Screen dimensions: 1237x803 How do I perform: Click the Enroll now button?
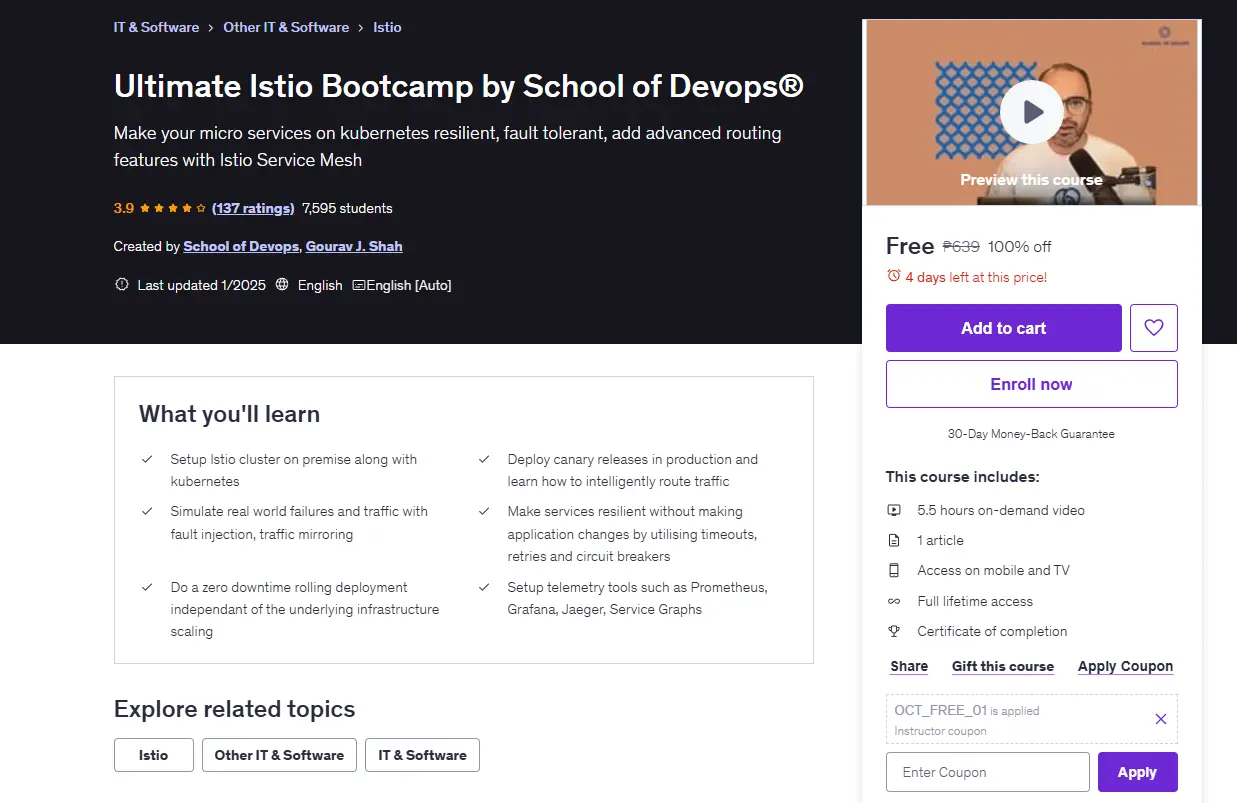(x=1032, y=384)
